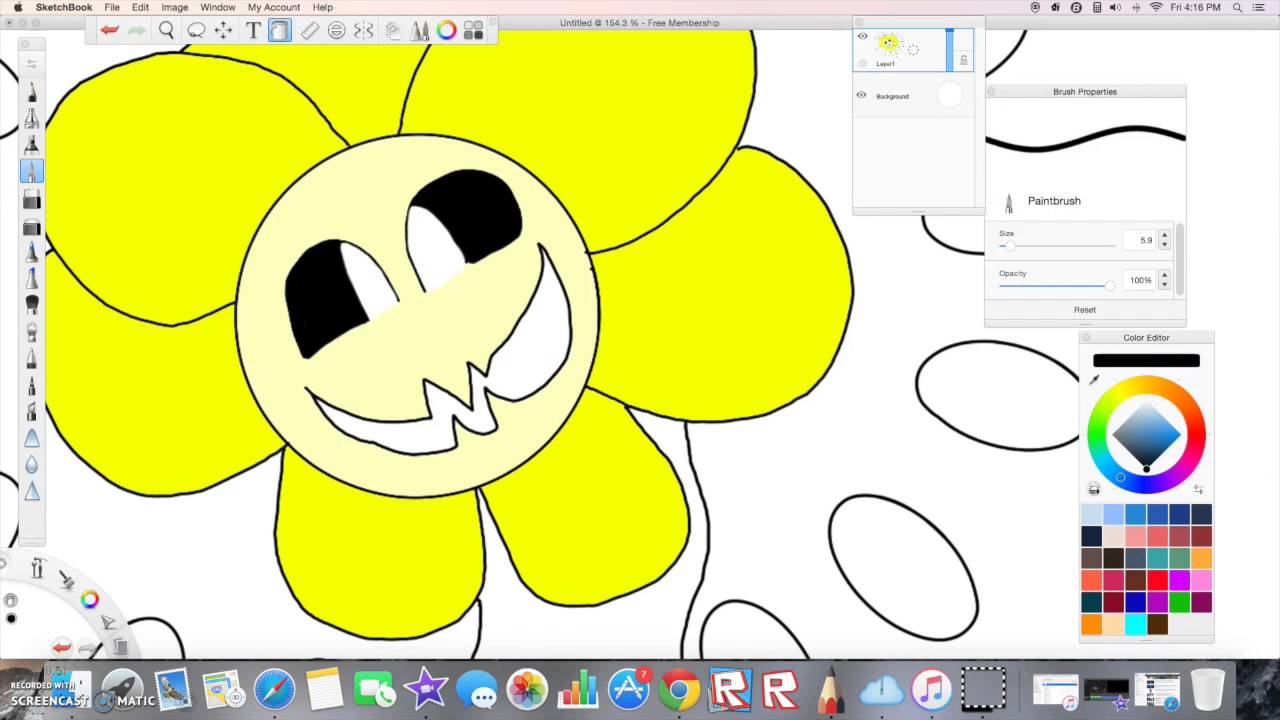Click the Wi-Fi status icon in menu bar

[x=1156, y=7]
